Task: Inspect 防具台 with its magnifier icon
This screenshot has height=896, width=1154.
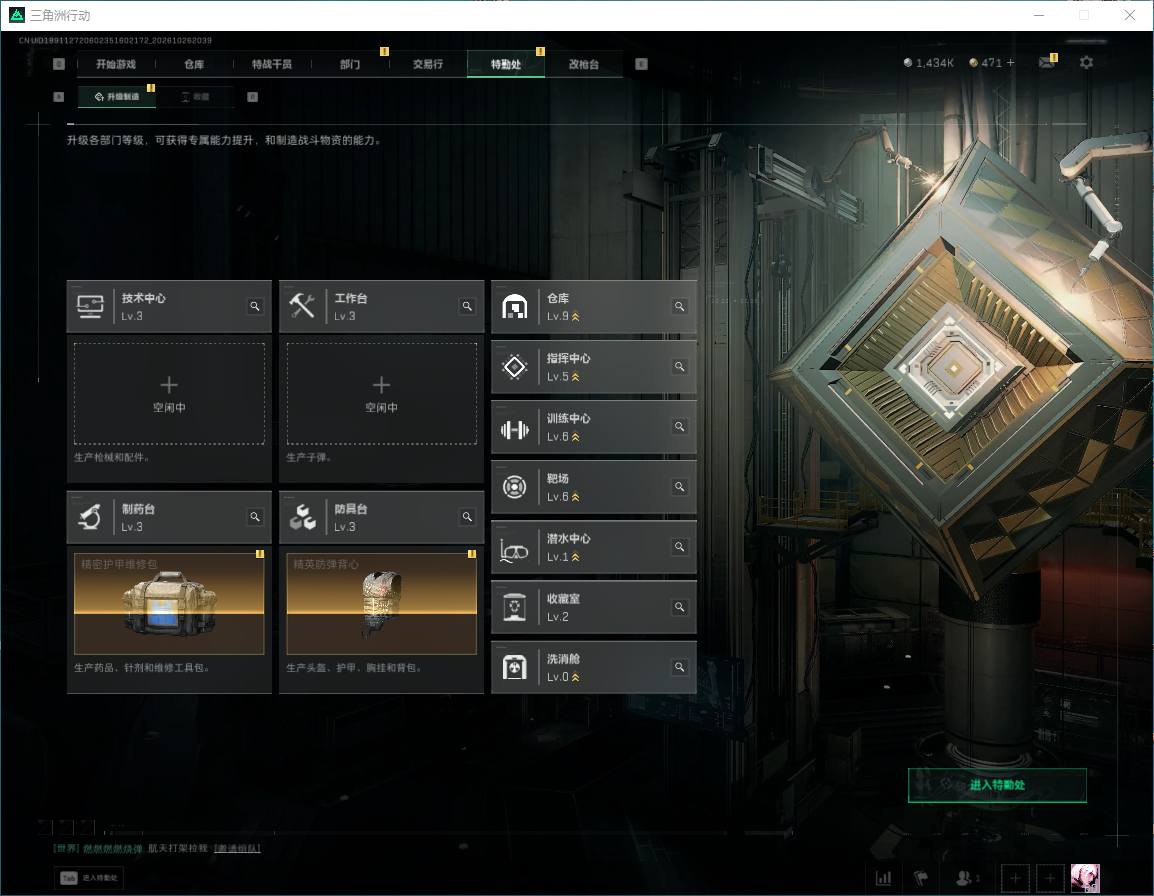Action: (x=467, y=517)
